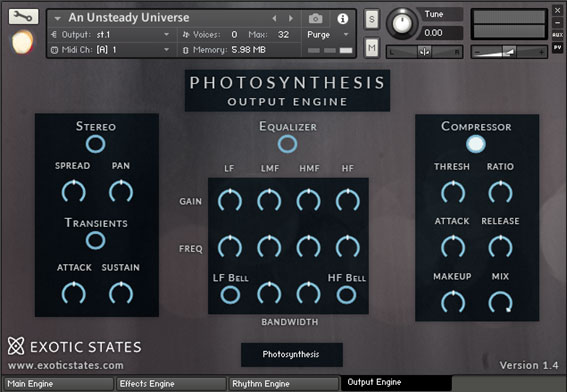Select the Output Engine tab
567x392 pixels.
tap(396, 383)
